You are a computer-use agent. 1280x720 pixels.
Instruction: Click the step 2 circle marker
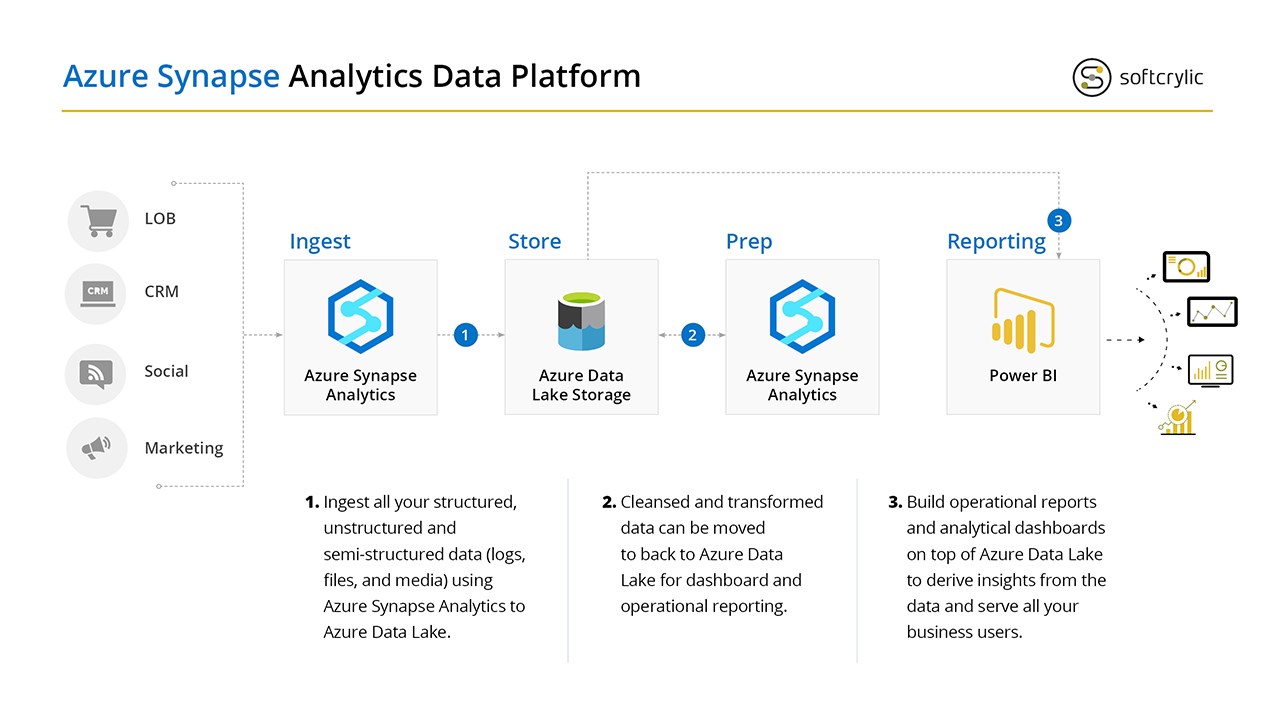point(692,335)
